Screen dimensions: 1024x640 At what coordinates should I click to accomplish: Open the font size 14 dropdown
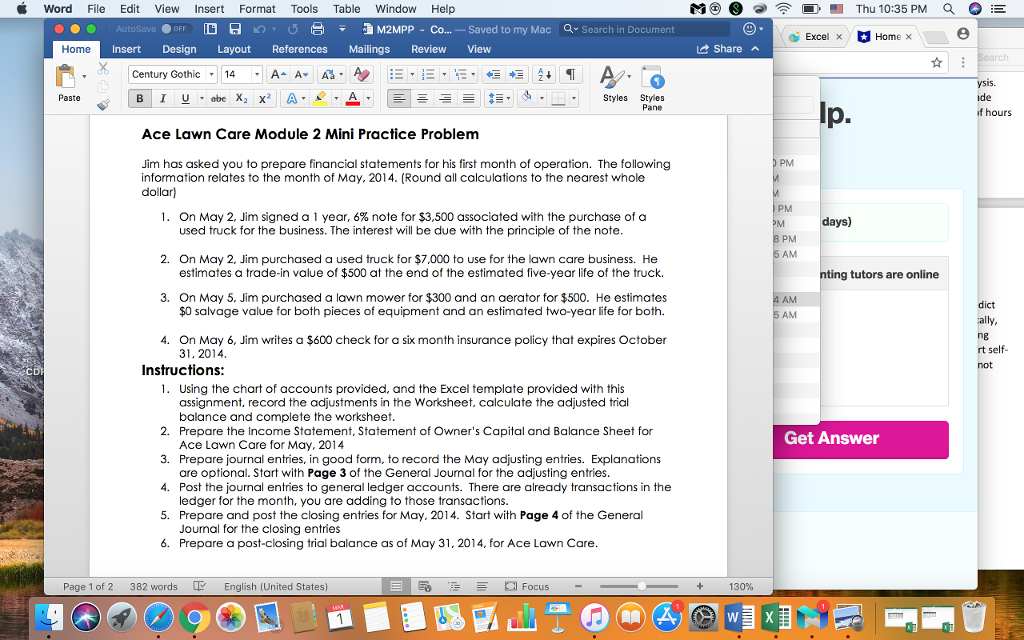pyautogui.click(x=257, y=74)
